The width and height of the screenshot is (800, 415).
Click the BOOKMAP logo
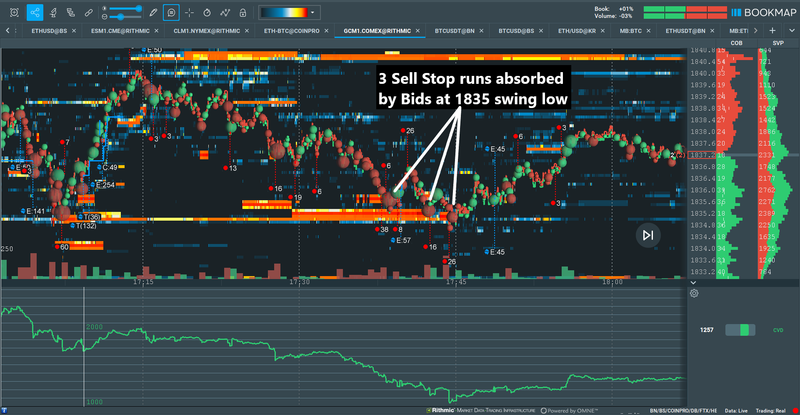pos(763,12)
